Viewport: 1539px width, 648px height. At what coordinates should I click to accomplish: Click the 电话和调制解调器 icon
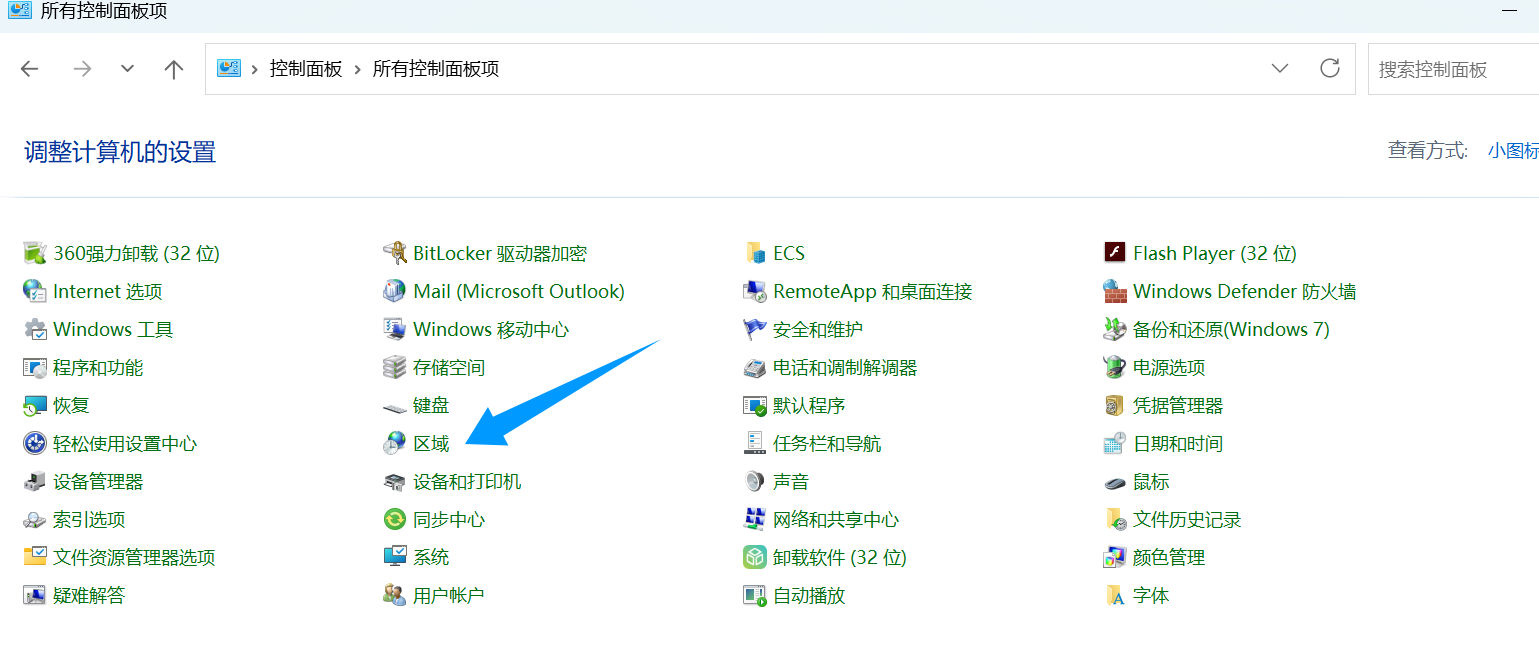click(x=755, y=367)
